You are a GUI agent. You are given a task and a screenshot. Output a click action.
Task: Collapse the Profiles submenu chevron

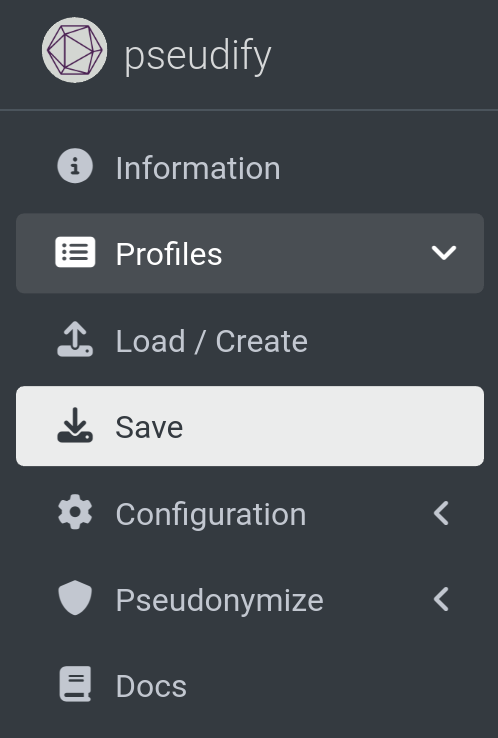click(x=444, y=253)
